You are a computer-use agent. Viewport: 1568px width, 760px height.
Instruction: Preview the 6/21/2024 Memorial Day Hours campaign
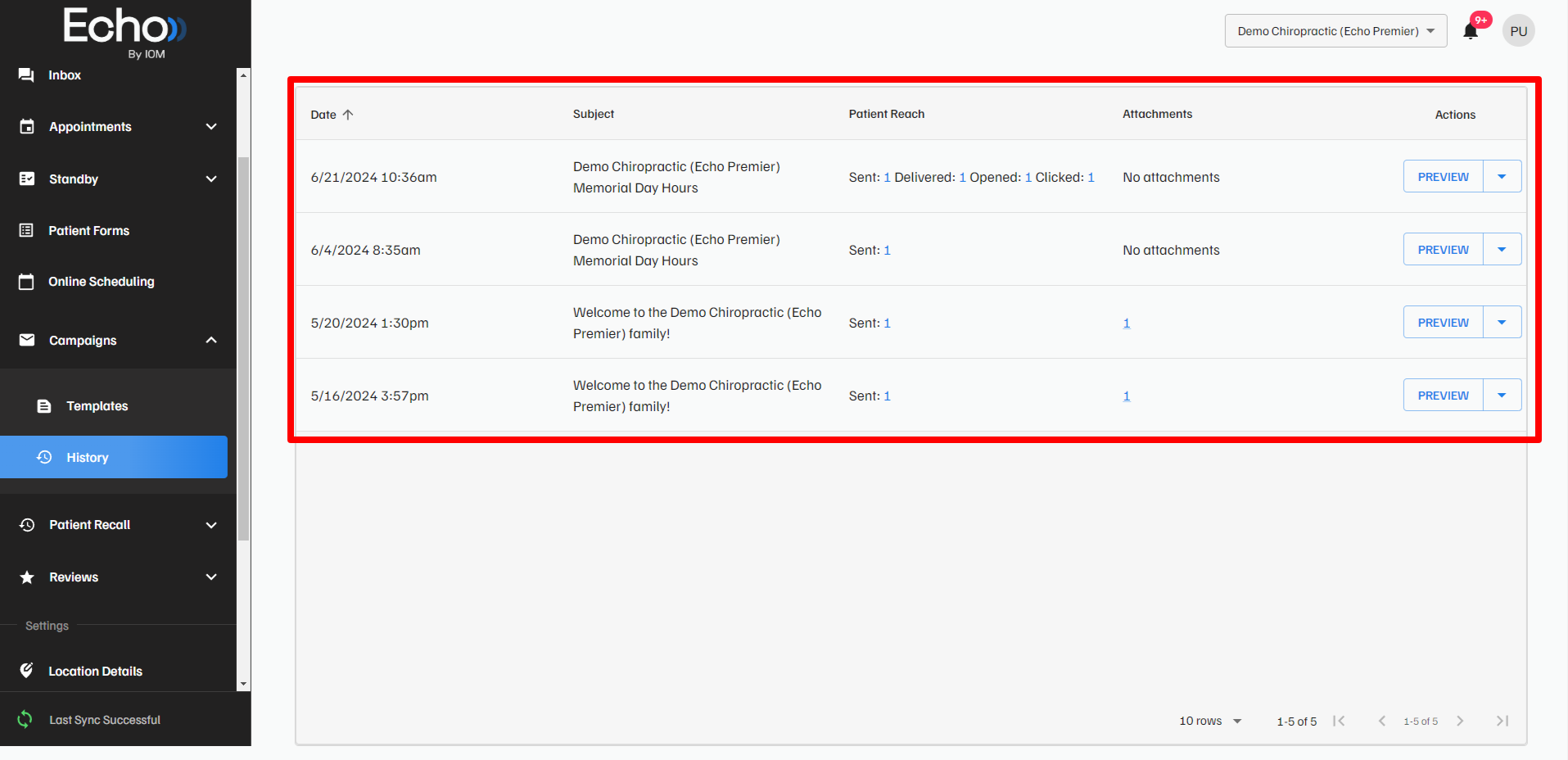click(x=1442, y=176)
